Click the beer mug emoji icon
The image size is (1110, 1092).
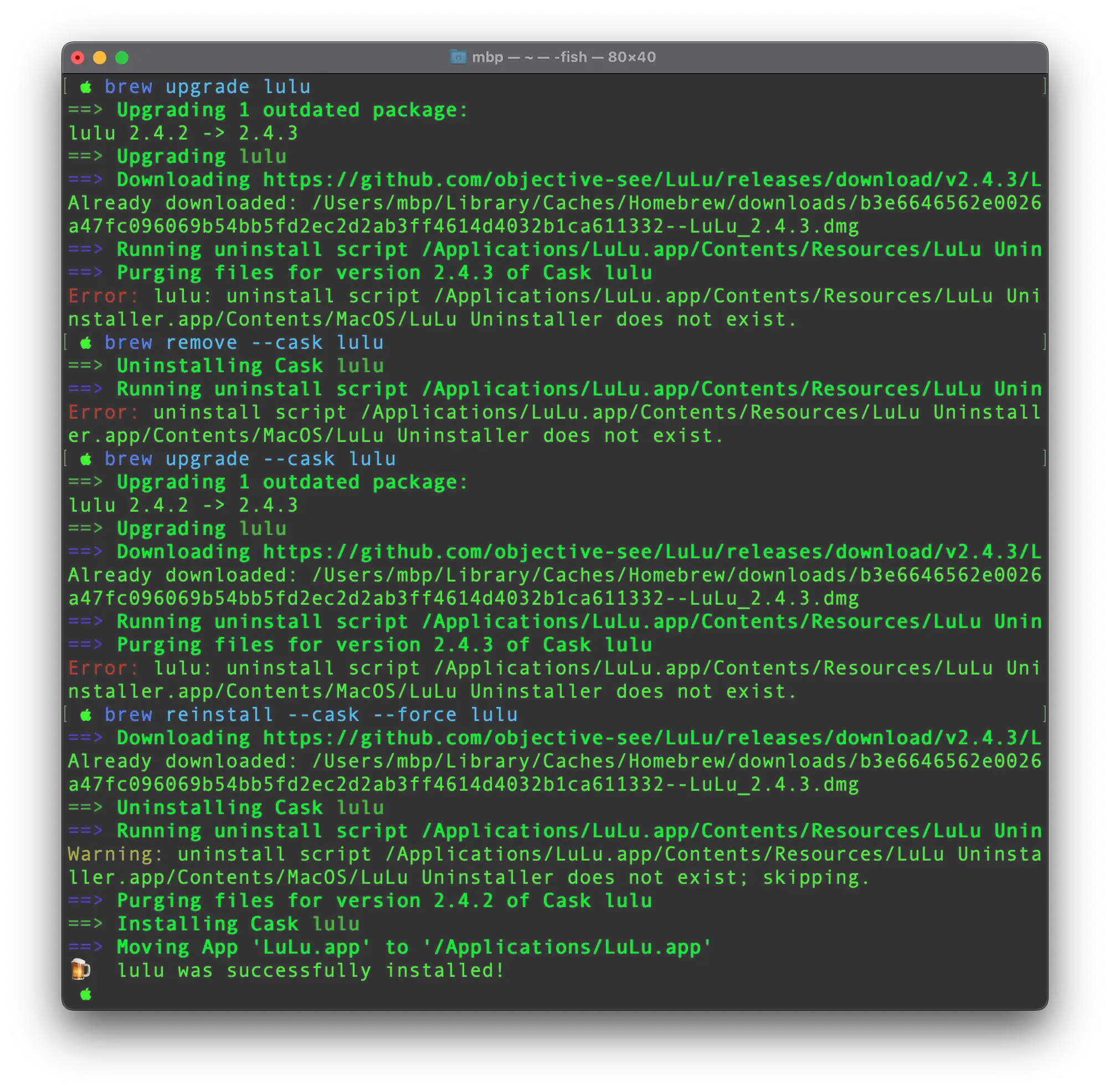pos(80,970)
